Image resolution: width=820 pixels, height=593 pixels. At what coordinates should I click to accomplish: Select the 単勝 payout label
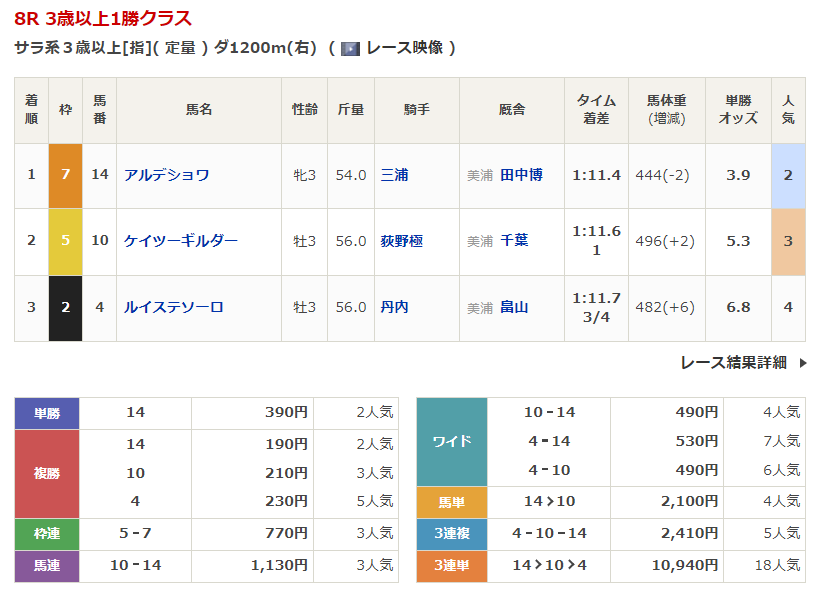tap(47, 412)
